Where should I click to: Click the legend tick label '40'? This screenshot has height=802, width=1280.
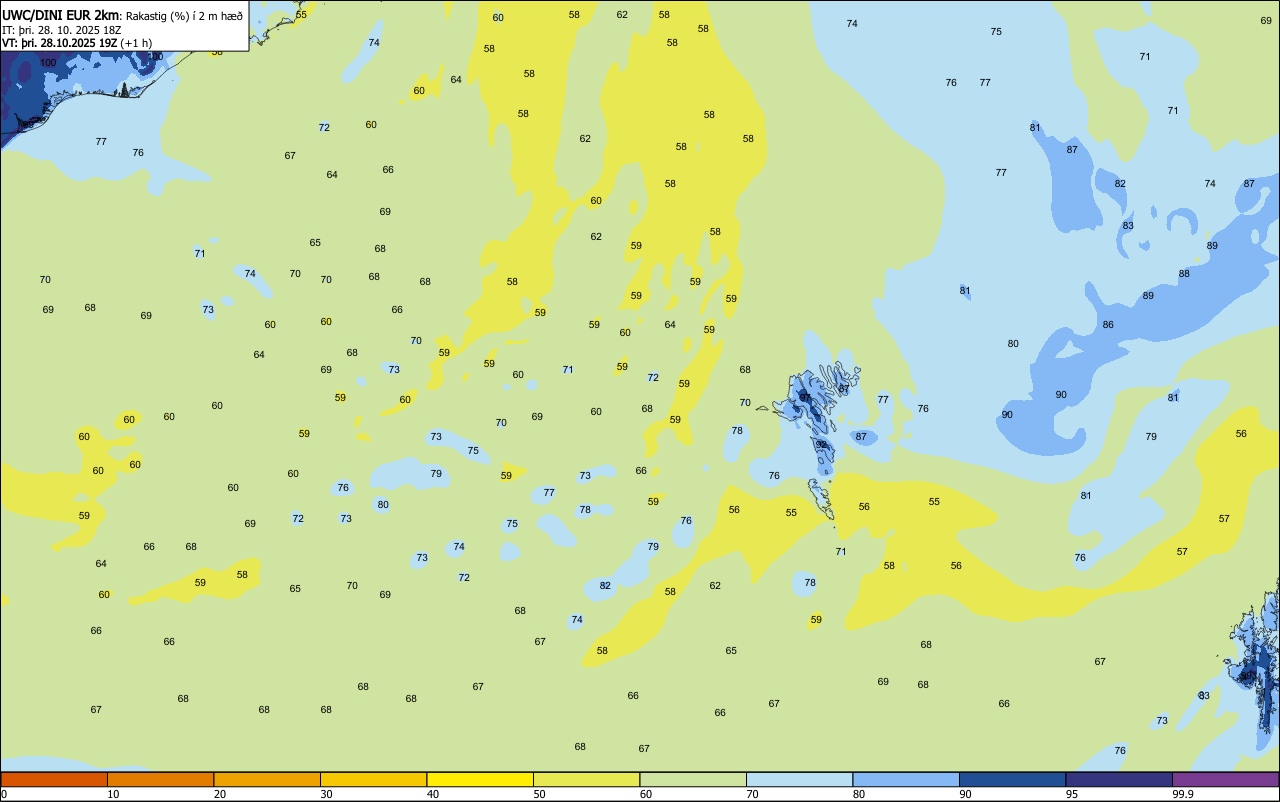[433, 794]
